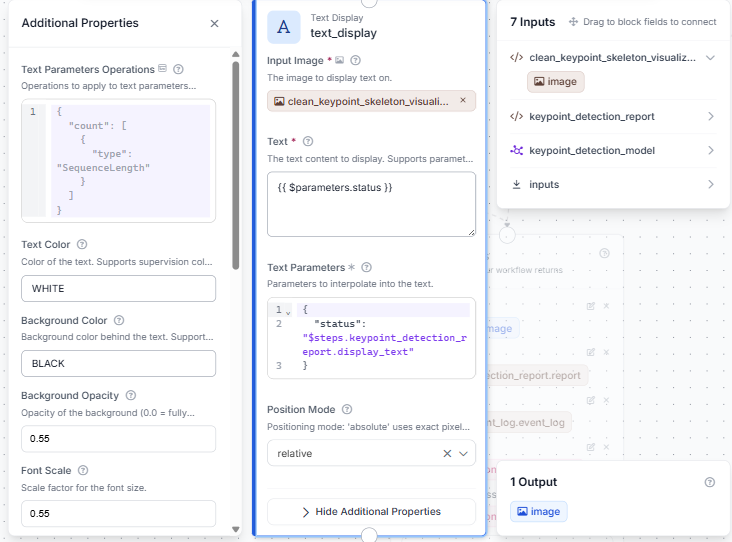Viewport: 732px width, 542px height.
Task: Expand the keypoint_detection_model input entry
Action: pyautogui.click(x=612, y=150)
